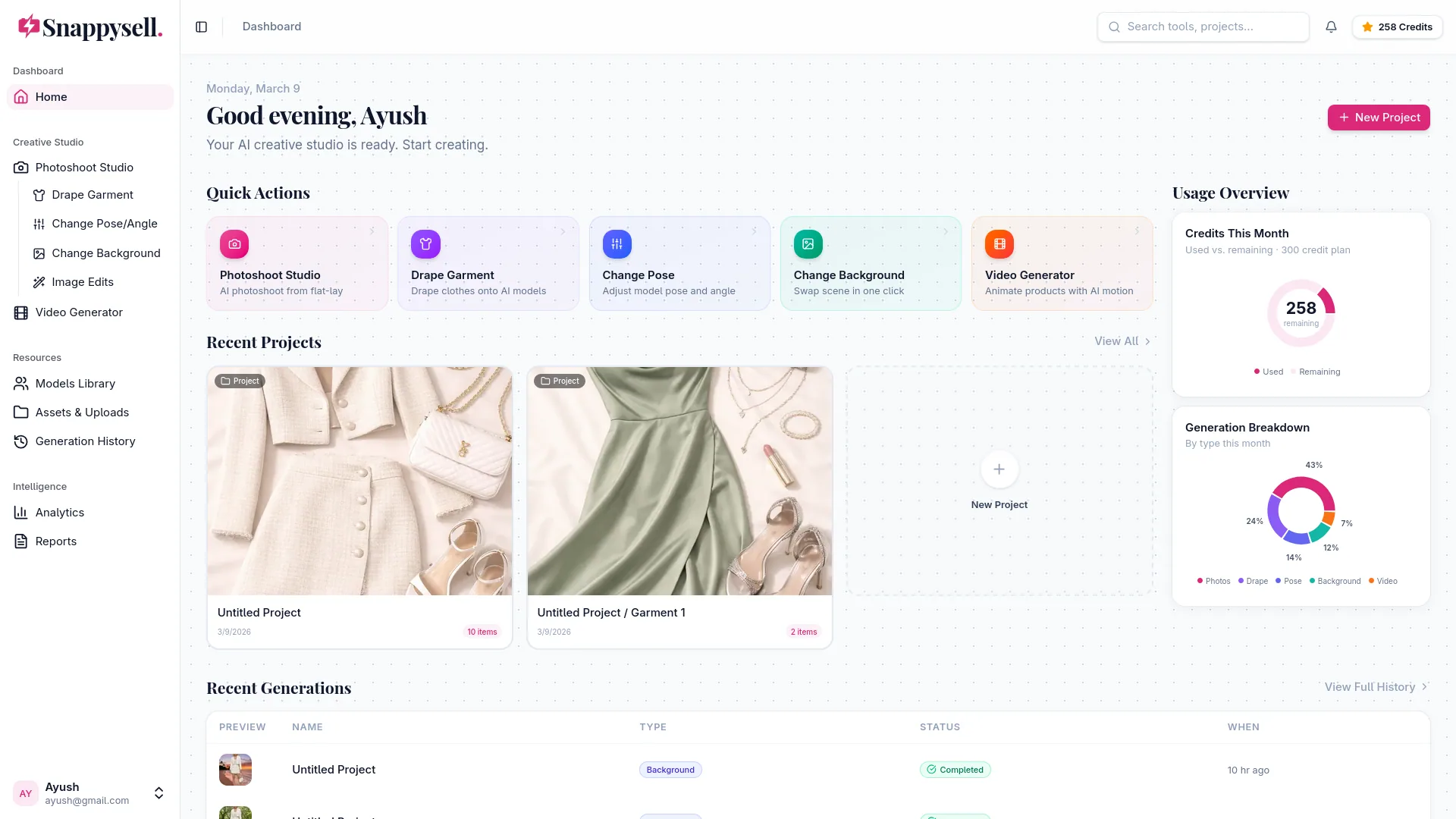Click the 258 Credits button
Image resolution: width=1456 pixels, height=819 pixels.
point(1397,27)
